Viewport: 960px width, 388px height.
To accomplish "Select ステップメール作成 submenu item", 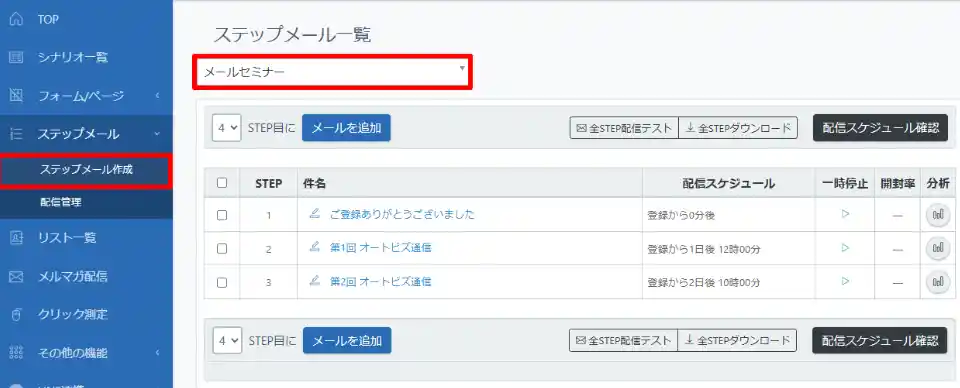I will [86, 170].
